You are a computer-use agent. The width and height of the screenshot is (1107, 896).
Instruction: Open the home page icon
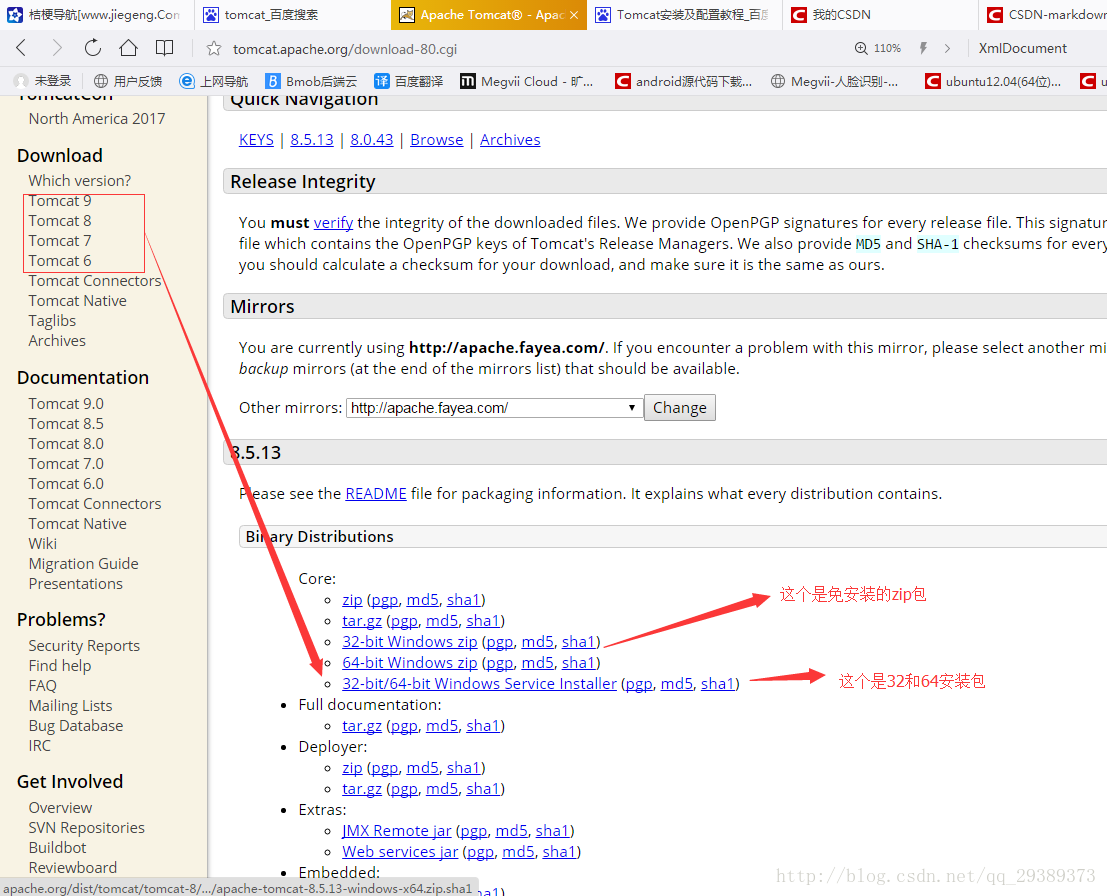pyautogui.click(x=128, y=48)
